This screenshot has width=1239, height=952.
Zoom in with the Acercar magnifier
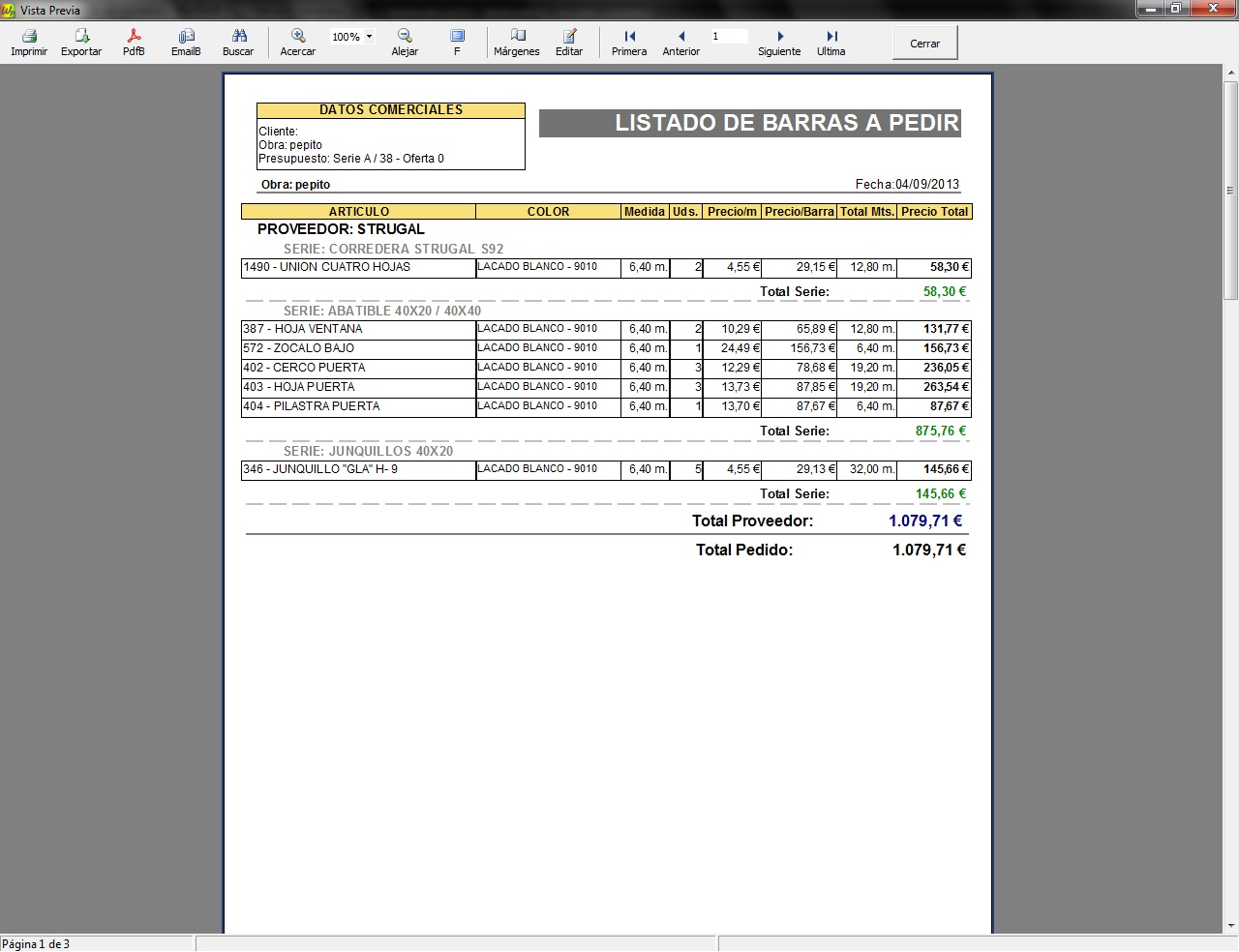tap(298, 36)
